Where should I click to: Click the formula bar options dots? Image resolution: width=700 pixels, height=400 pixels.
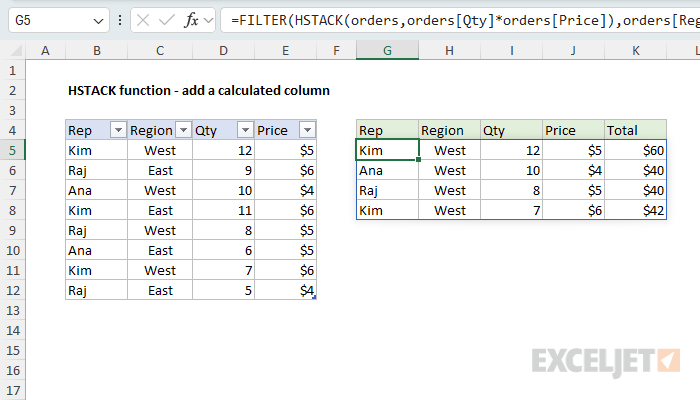[x=120, y=20]
